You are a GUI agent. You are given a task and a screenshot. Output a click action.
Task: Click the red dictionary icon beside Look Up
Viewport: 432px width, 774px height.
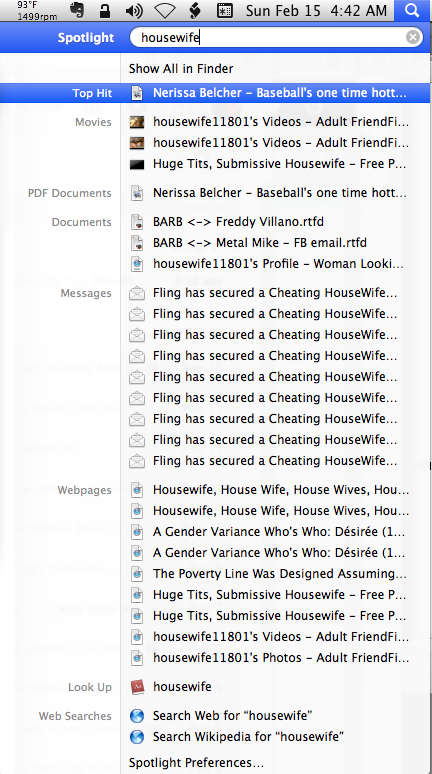(x=137, y=687)
